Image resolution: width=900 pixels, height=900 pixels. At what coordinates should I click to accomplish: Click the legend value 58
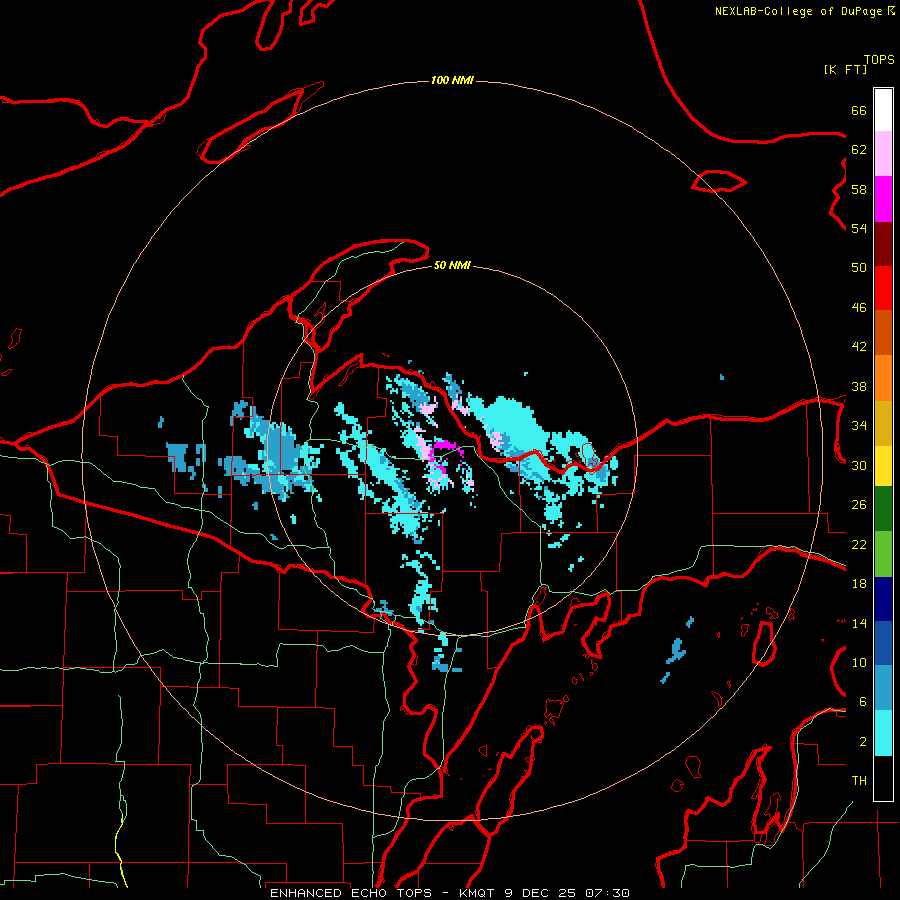(x=859, y=189)
